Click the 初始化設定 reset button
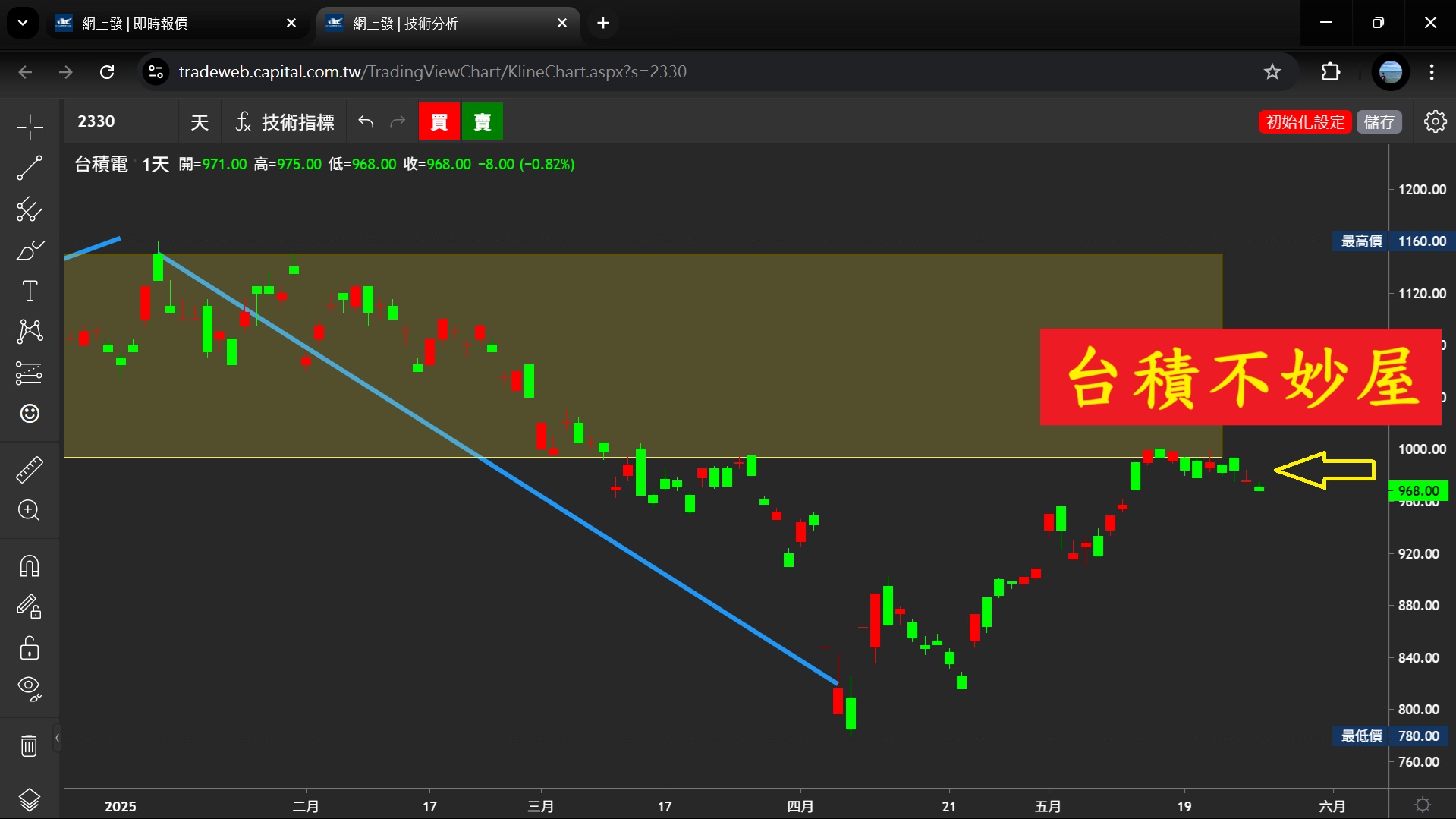1456x819 pixels. [x=1304, y=122]
